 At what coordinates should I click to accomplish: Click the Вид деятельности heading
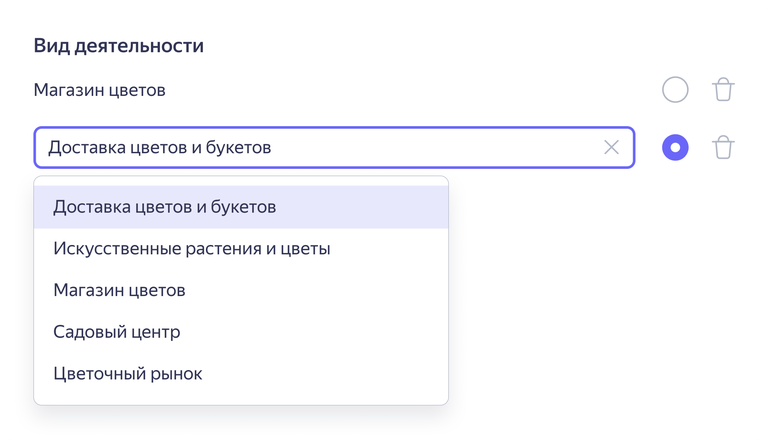pos(118,45)
